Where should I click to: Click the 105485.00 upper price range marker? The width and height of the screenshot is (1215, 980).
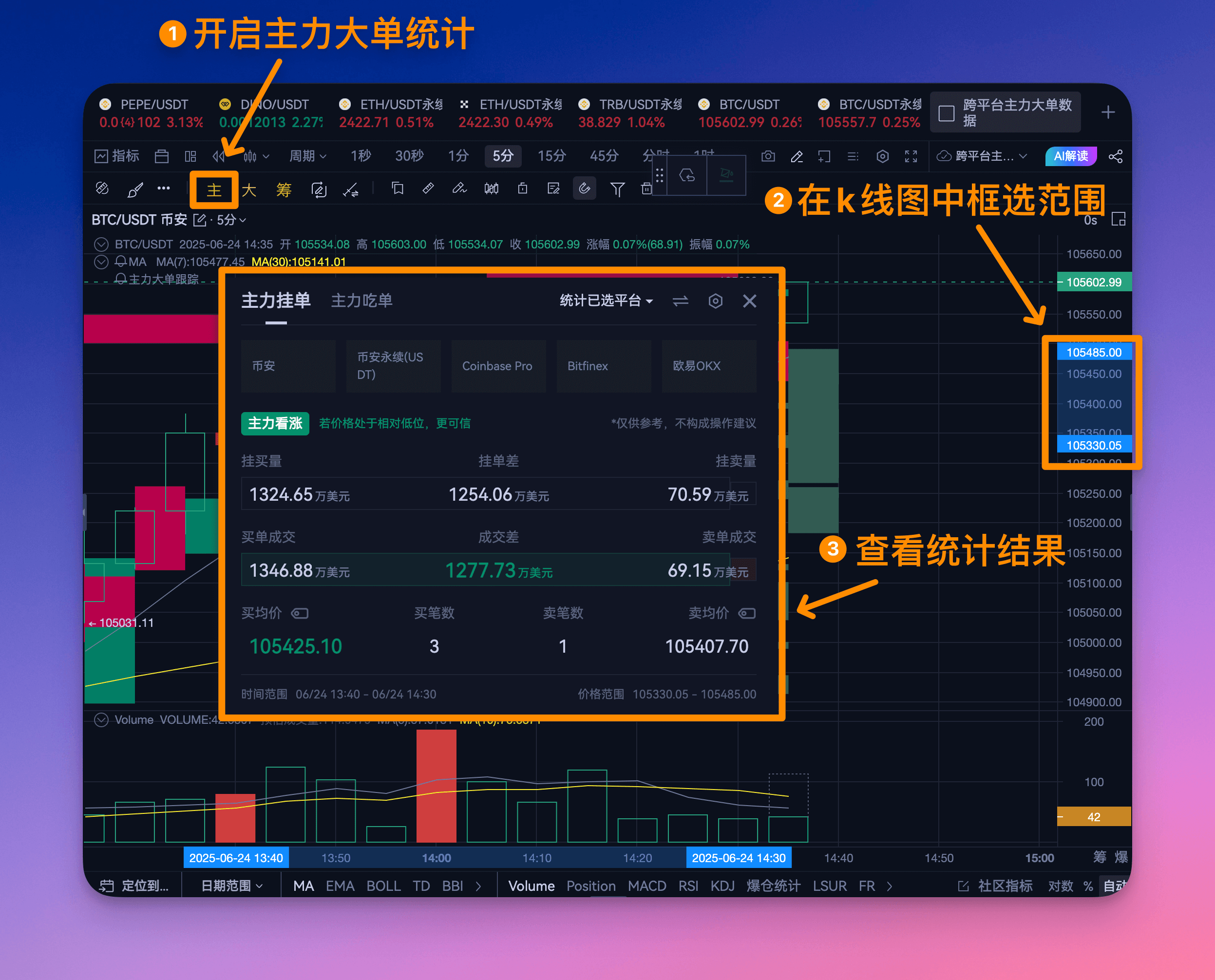[x=1094, y=352]
